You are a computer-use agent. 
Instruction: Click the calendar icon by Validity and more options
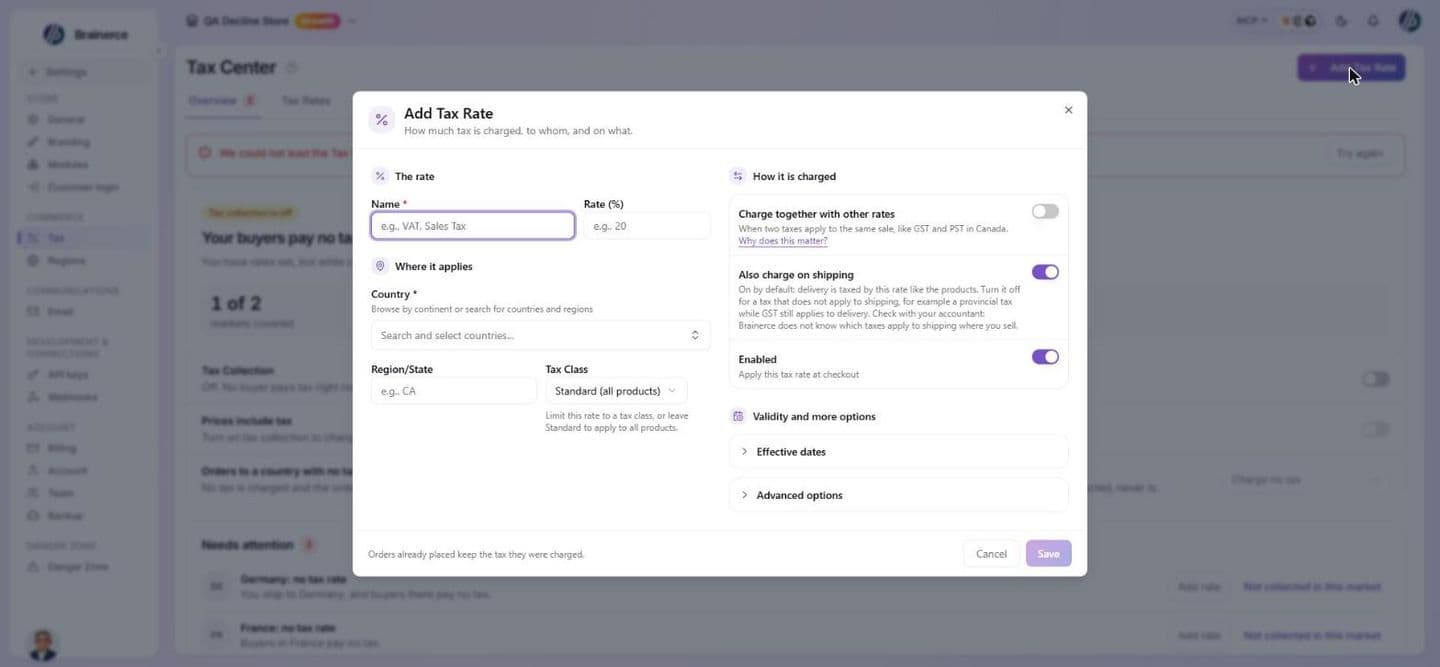[x=738, y=416]
